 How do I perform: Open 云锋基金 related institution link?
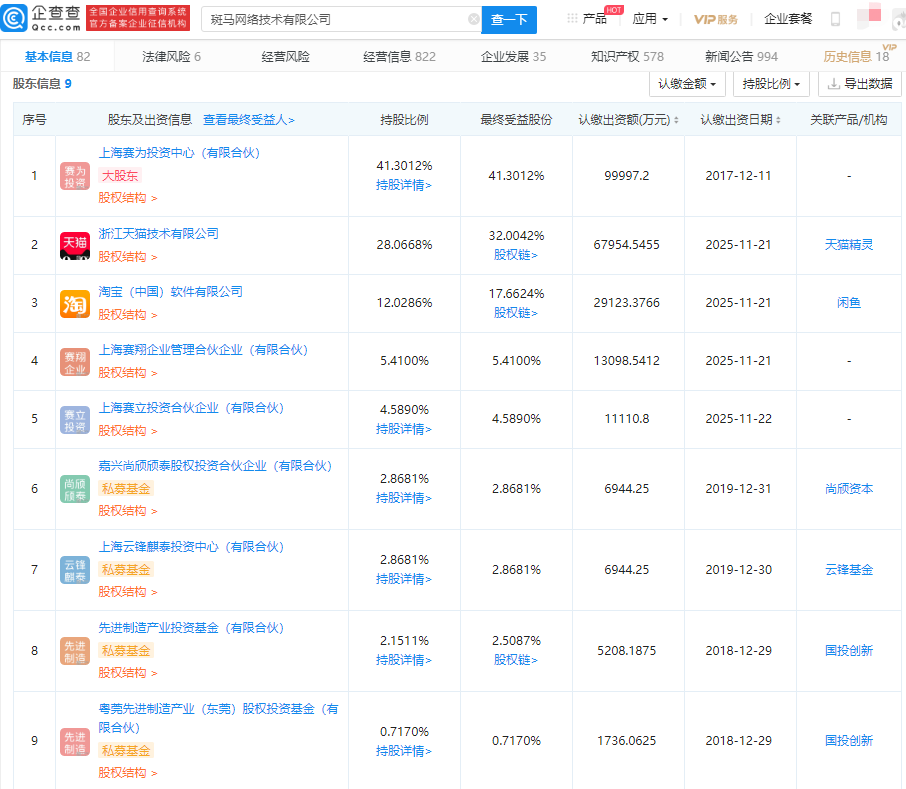(x=849, y=570)
